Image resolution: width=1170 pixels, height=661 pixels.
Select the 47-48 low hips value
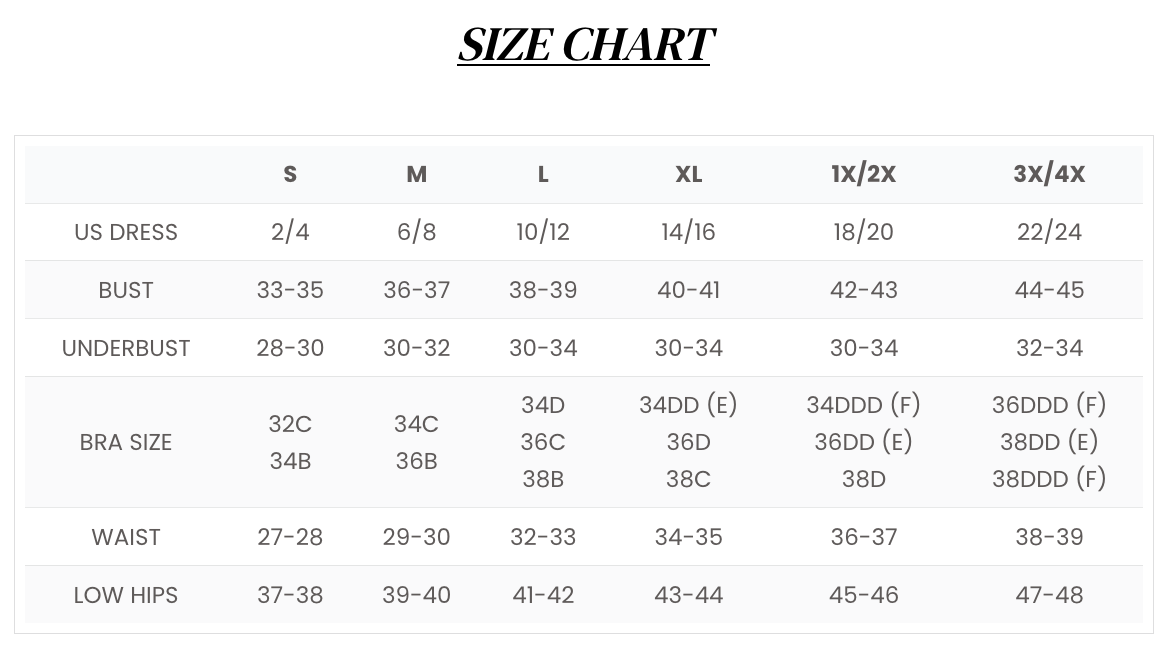[x=1049, y=595]
